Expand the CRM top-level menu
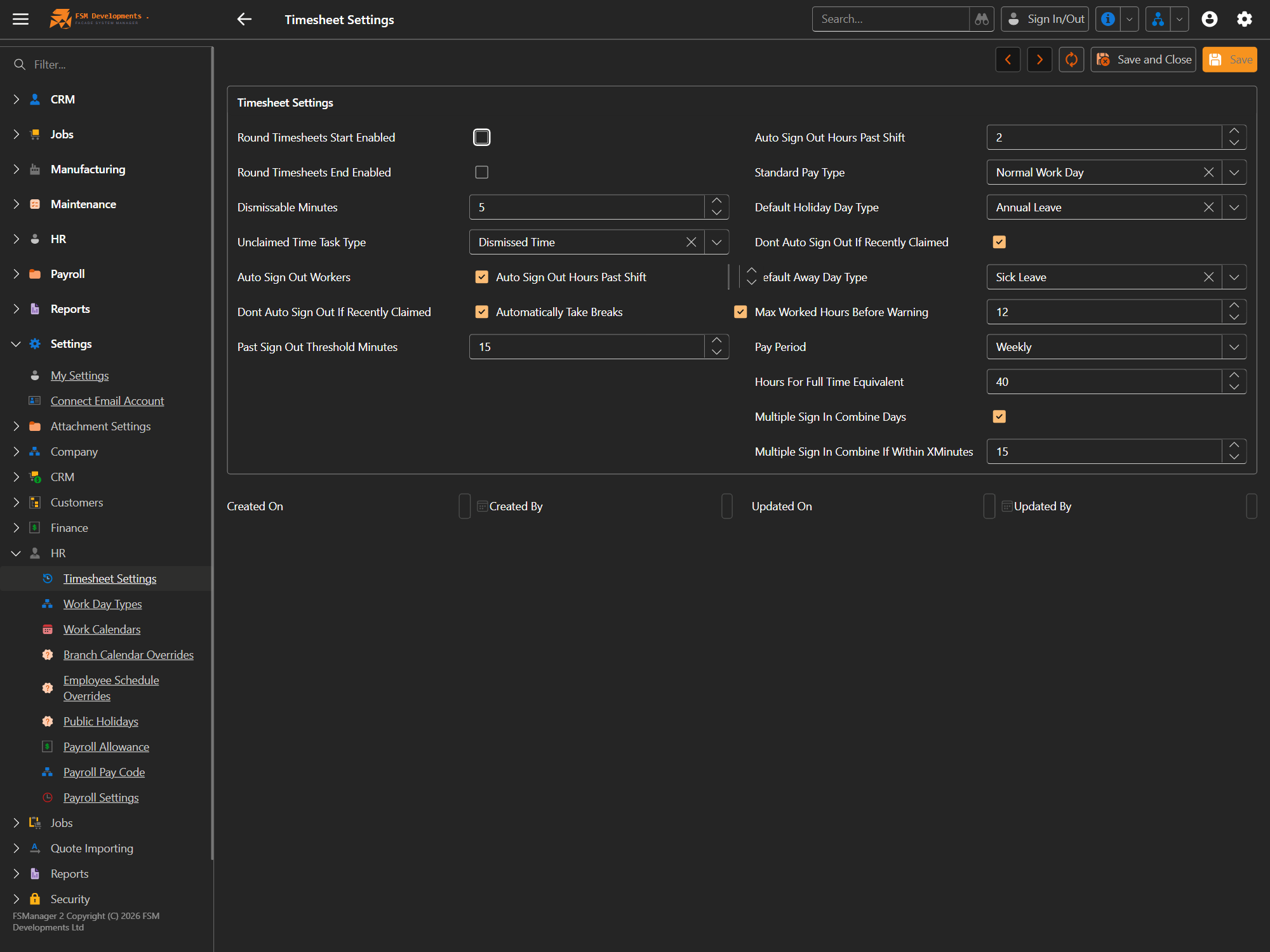 16,100
